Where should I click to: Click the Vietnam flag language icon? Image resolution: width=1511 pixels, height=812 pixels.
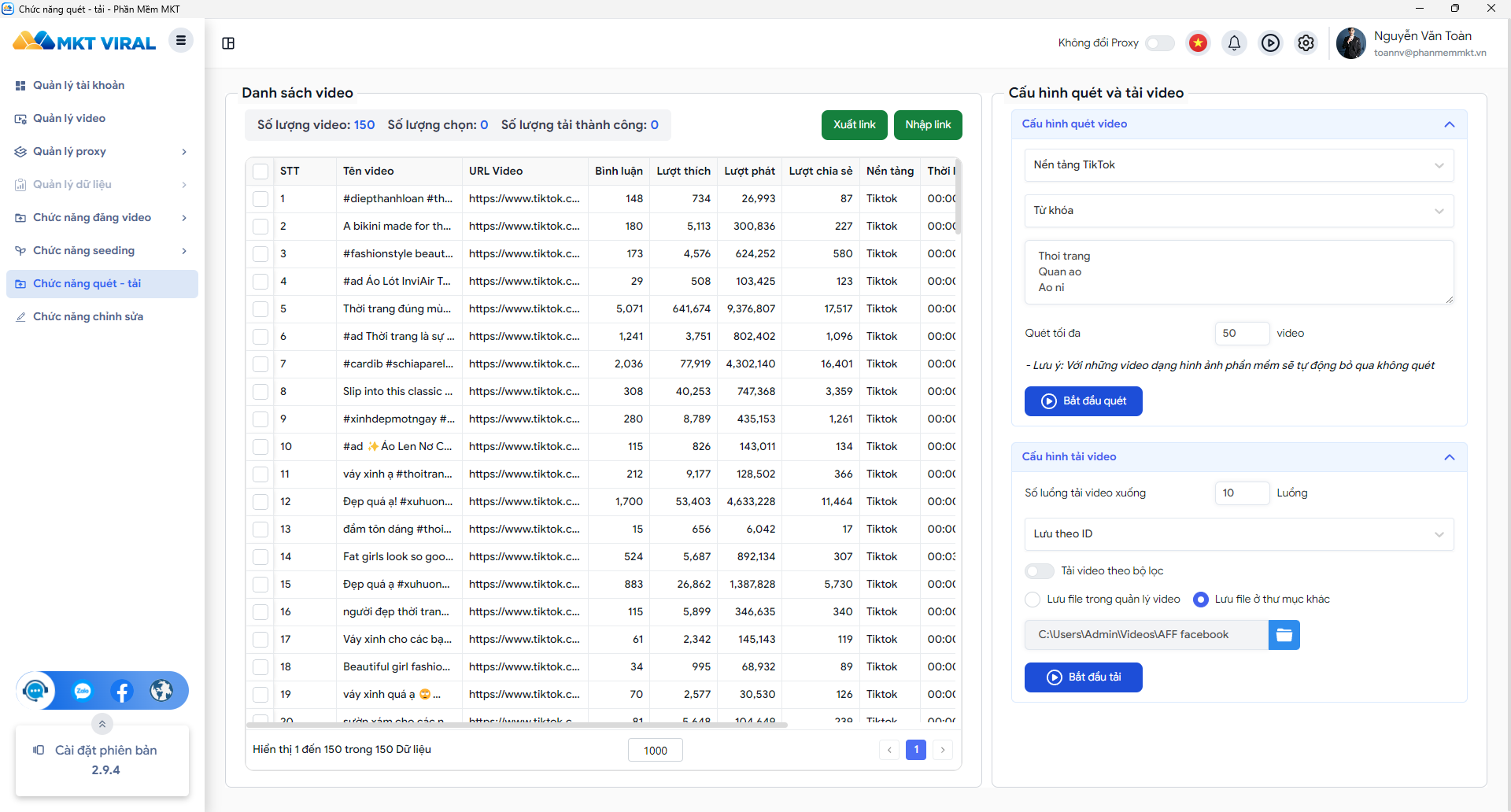click(x=1198, y=43)
